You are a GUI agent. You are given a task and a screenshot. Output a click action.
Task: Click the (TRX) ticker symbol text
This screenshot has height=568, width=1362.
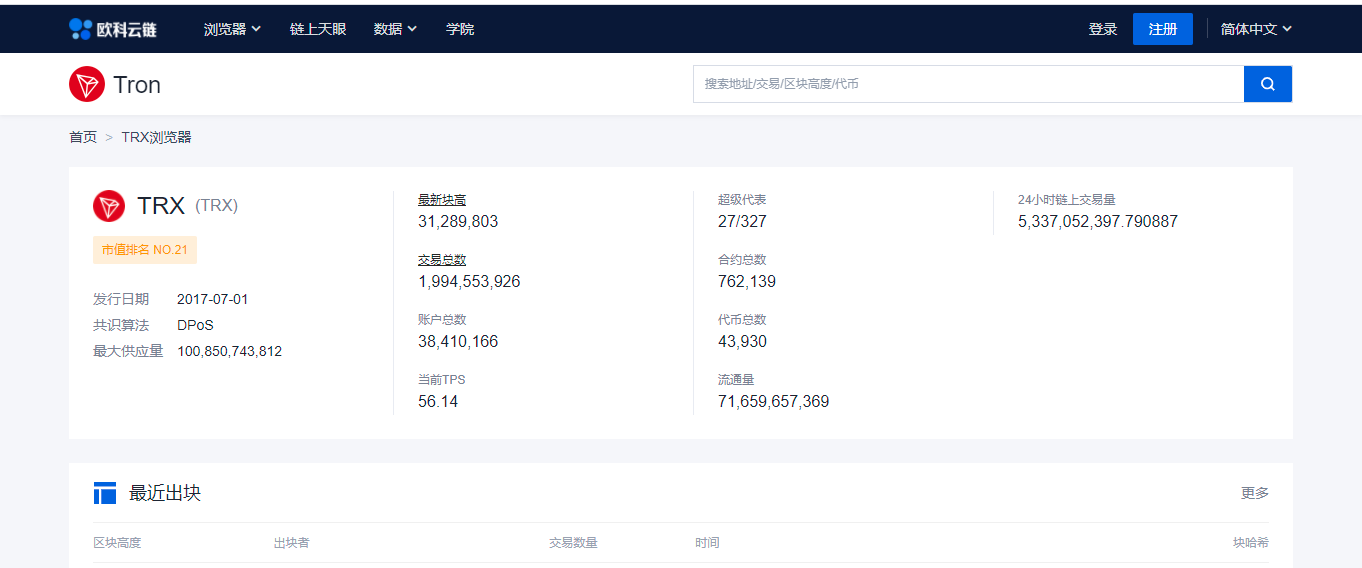click(x=216, y=206)
